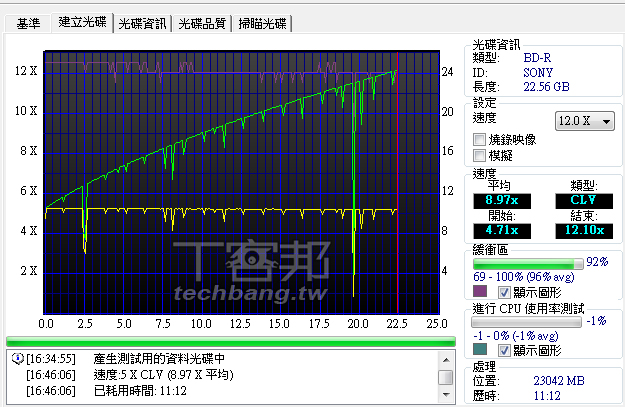The height and width of the screenshot is (407, 625).
Task: Click the disc ID value SONY
Action: tap(538, 73)
